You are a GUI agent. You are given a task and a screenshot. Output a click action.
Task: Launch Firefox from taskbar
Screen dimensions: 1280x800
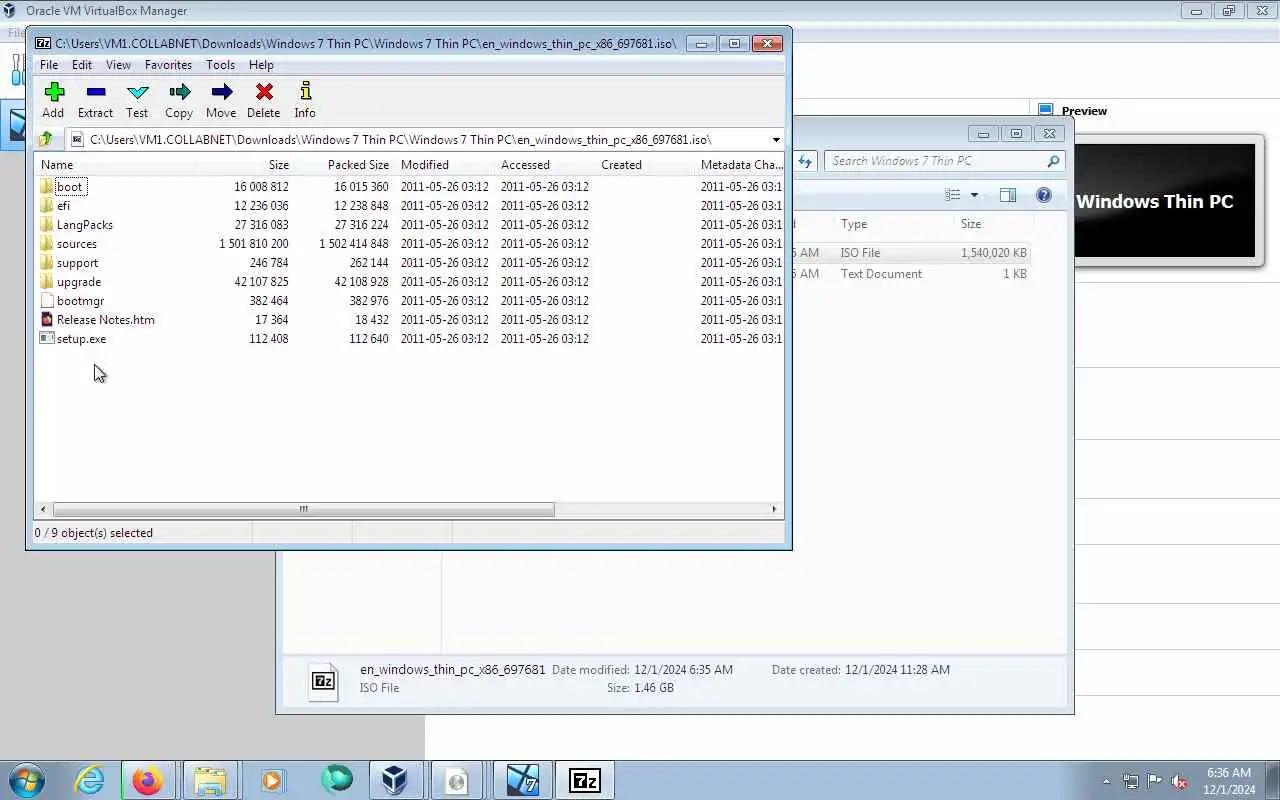(147, 780)
